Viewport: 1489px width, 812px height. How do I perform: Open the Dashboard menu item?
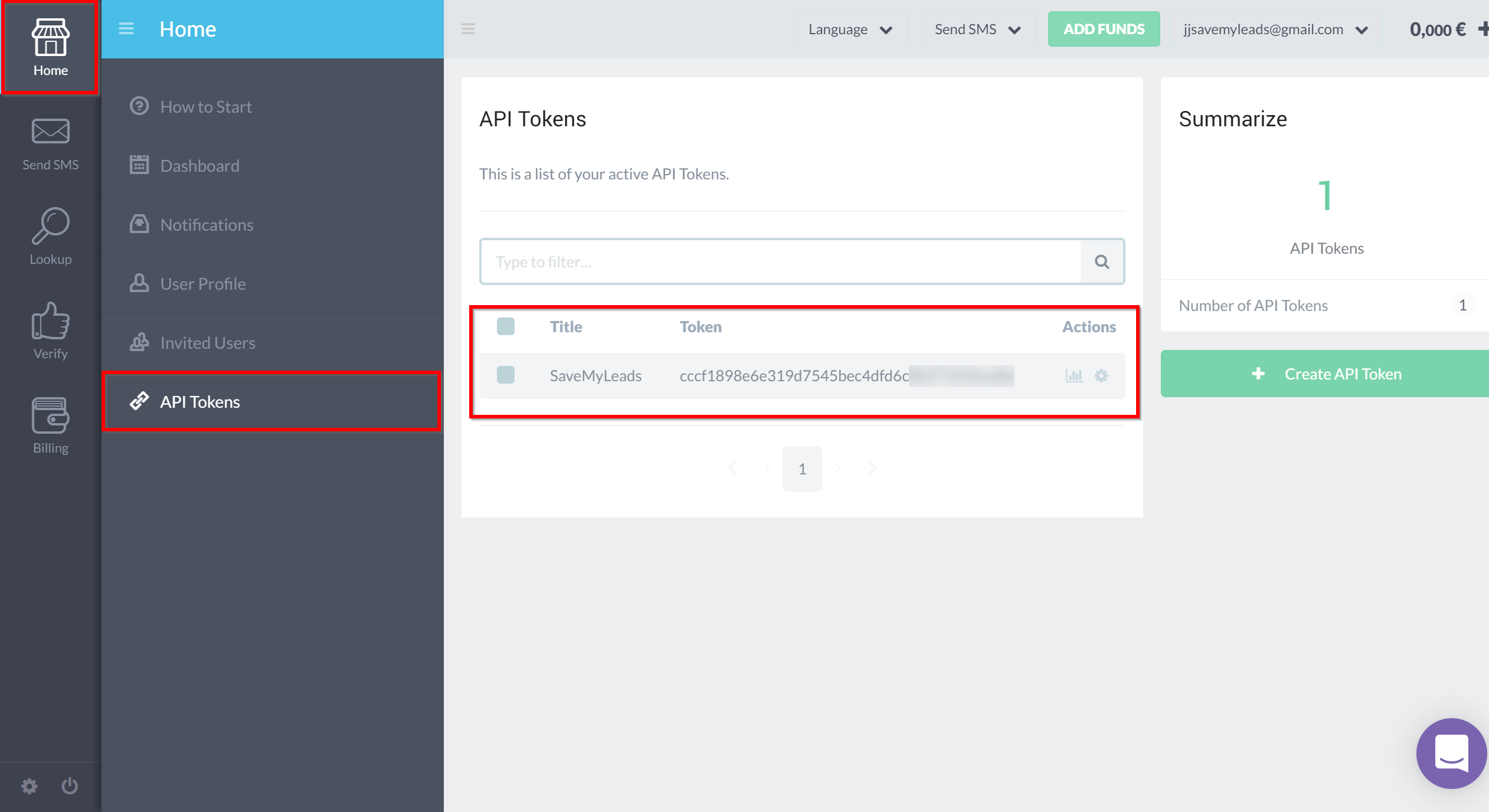click(199, 166)
